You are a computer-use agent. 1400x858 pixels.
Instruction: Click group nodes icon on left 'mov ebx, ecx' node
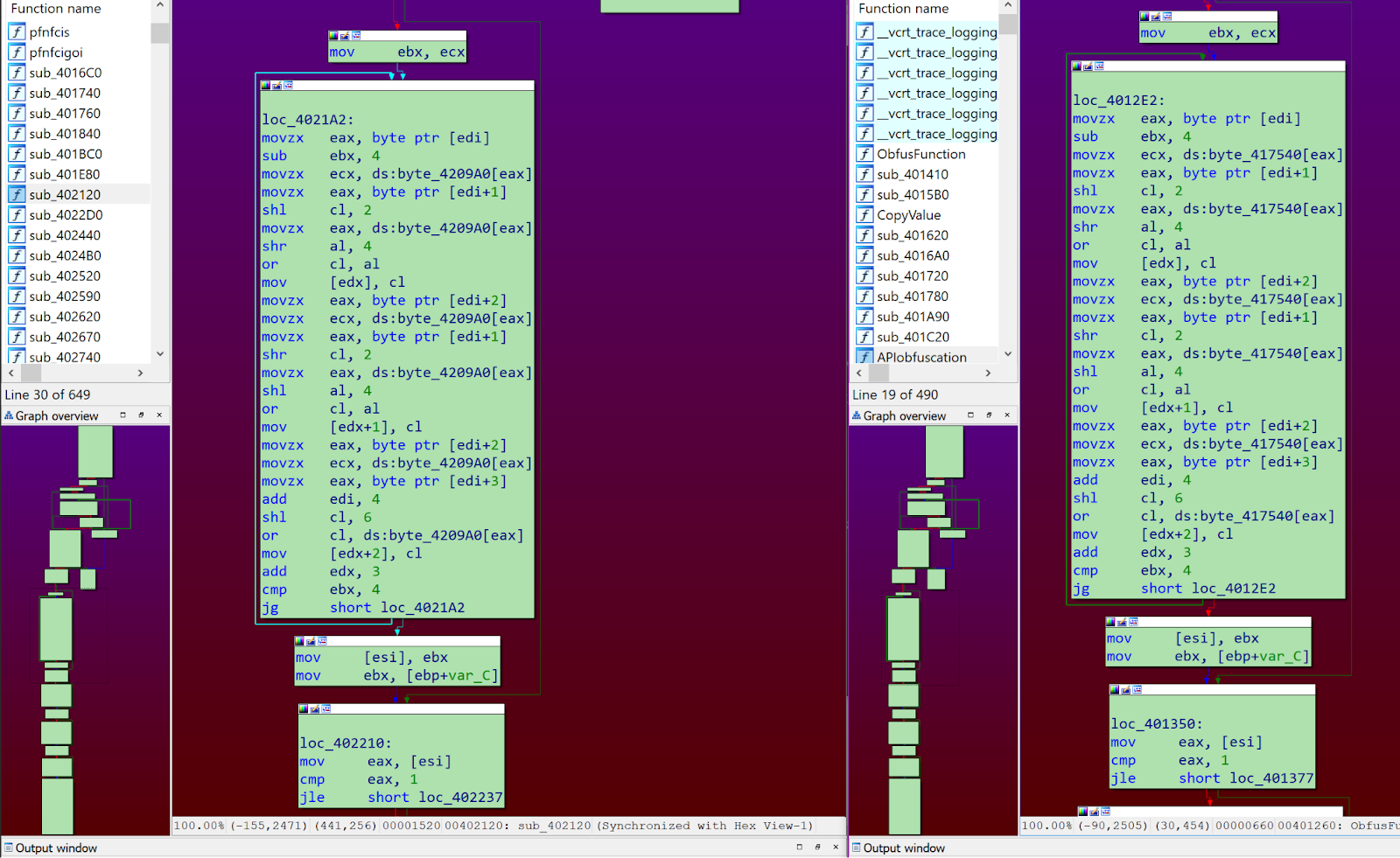click(356, 36)
